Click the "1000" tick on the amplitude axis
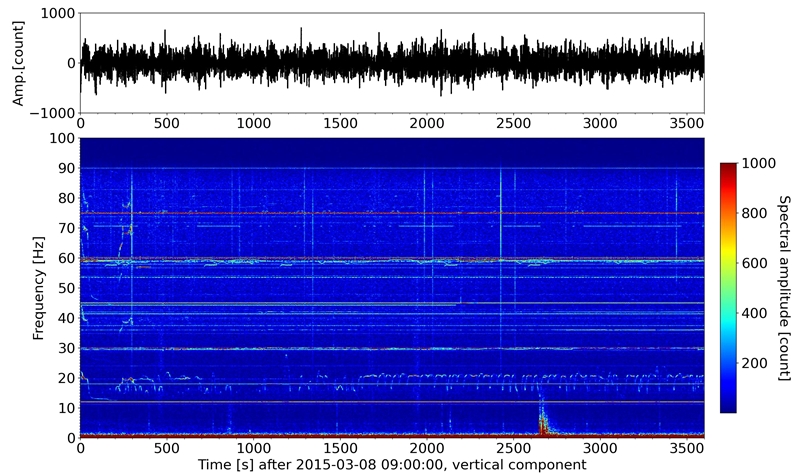Viewport: 800px width, 473px height. 58,14
